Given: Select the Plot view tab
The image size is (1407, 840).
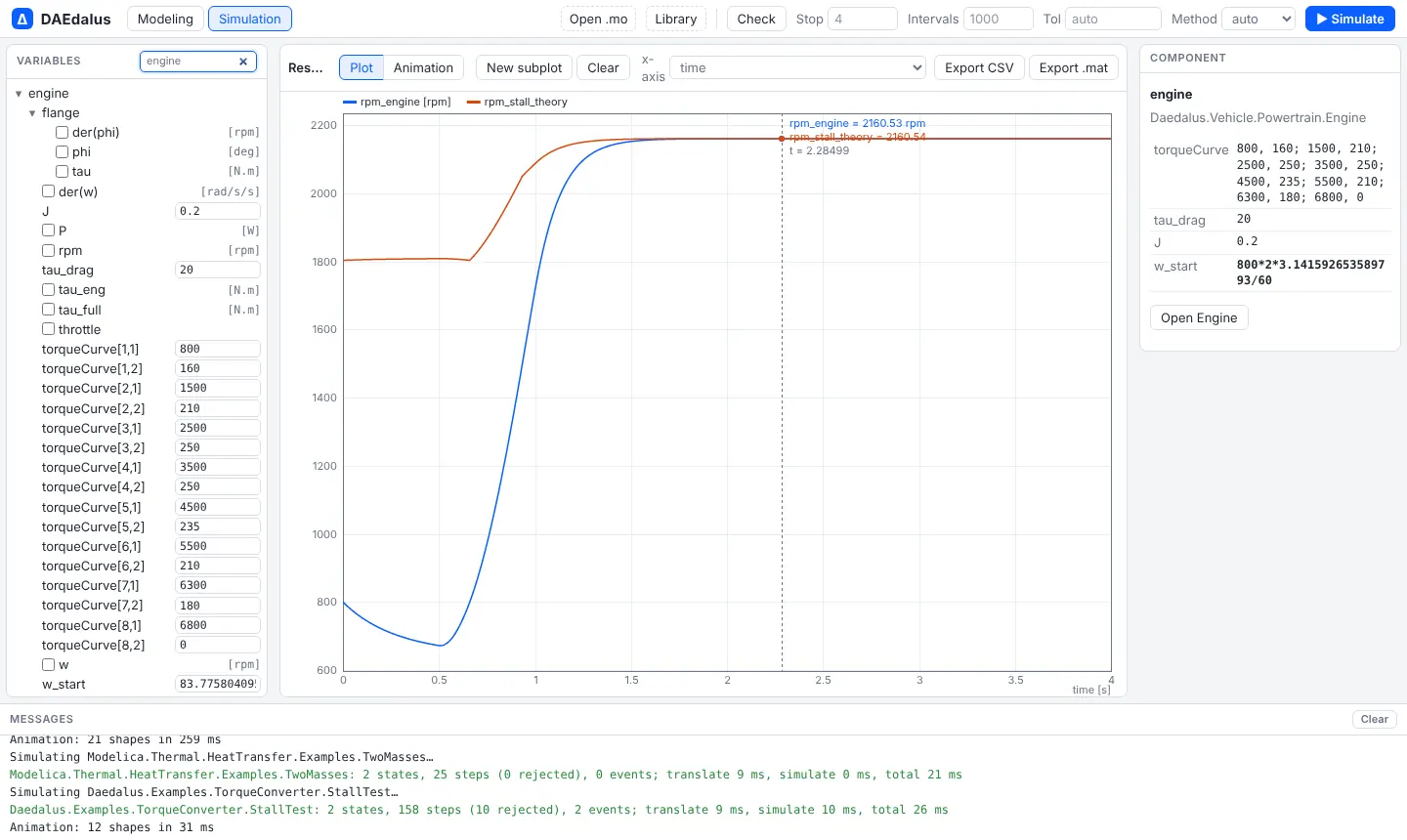Looking at the screenshot, I should pos(362,67).
